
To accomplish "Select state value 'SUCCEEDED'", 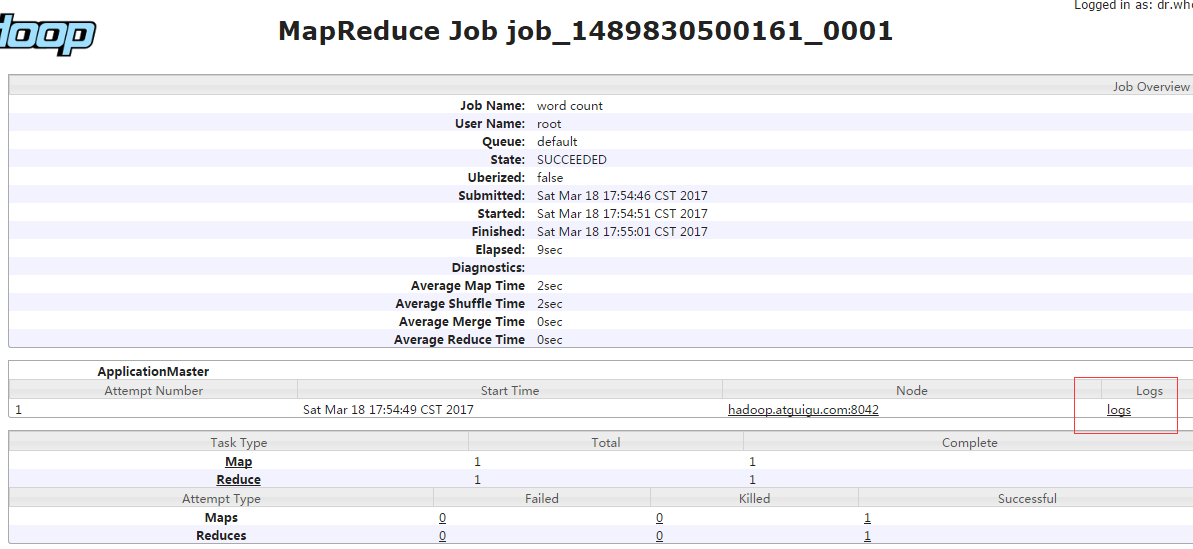I will point(571,160).
